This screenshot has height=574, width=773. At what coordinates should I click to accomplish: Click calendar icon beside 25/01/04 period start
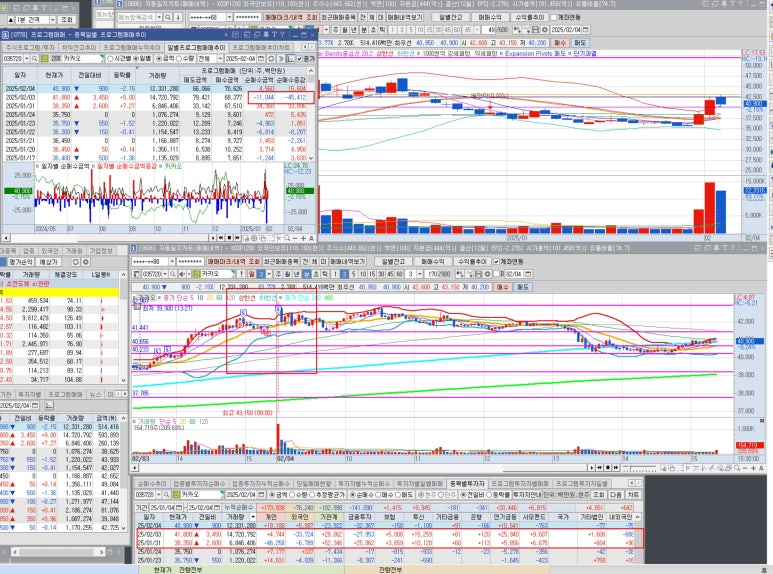(x=178, y=507)
